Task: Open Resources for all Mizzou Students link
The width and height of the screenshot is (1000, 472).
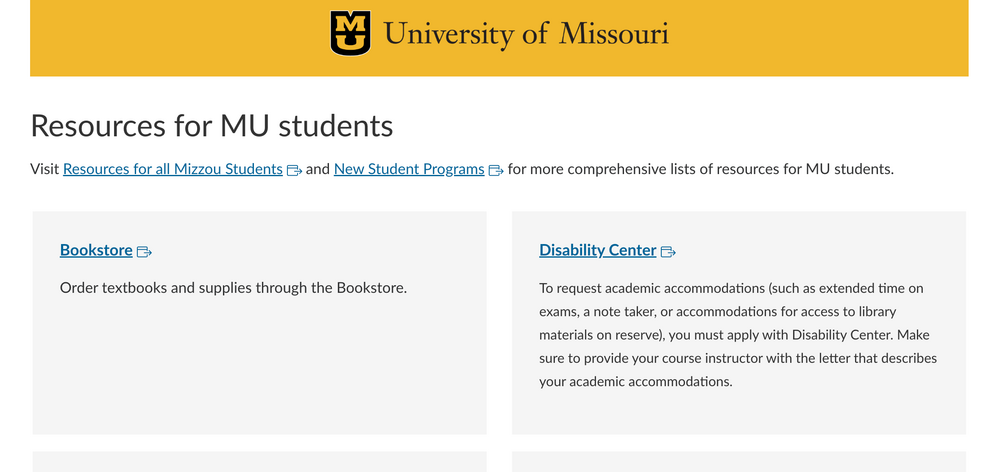Action: tap(172, 169)
